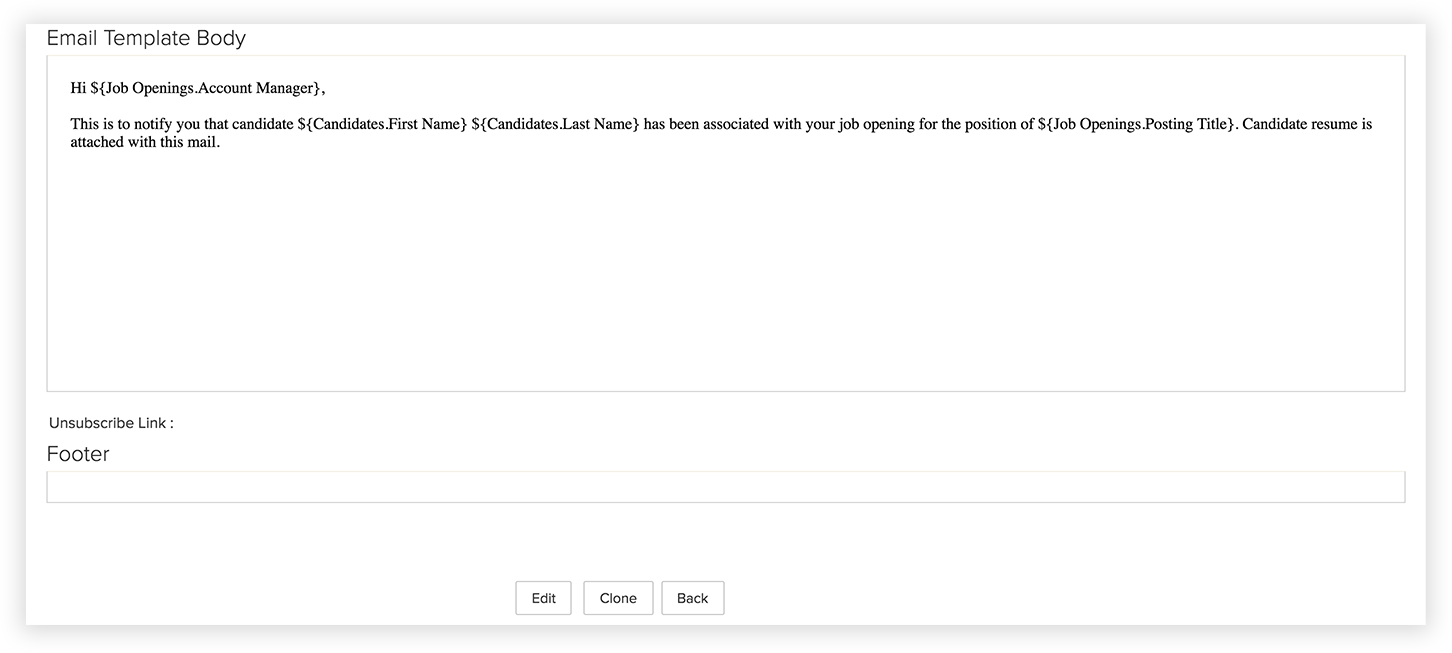
Task: Click the text "attached with this mail."
Action: (x=145, y=142)
